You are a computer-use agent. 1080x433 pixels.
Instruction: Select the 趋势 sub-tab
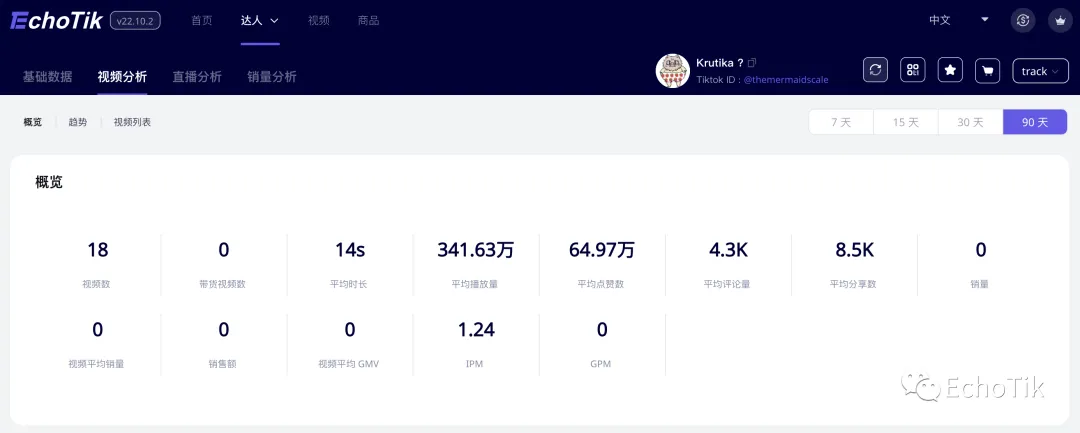click(78, 122)
